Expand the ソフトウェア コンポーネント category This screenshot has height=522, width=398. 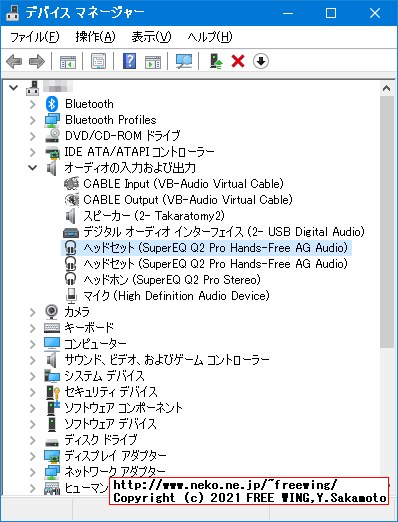[x=33, y=408]
